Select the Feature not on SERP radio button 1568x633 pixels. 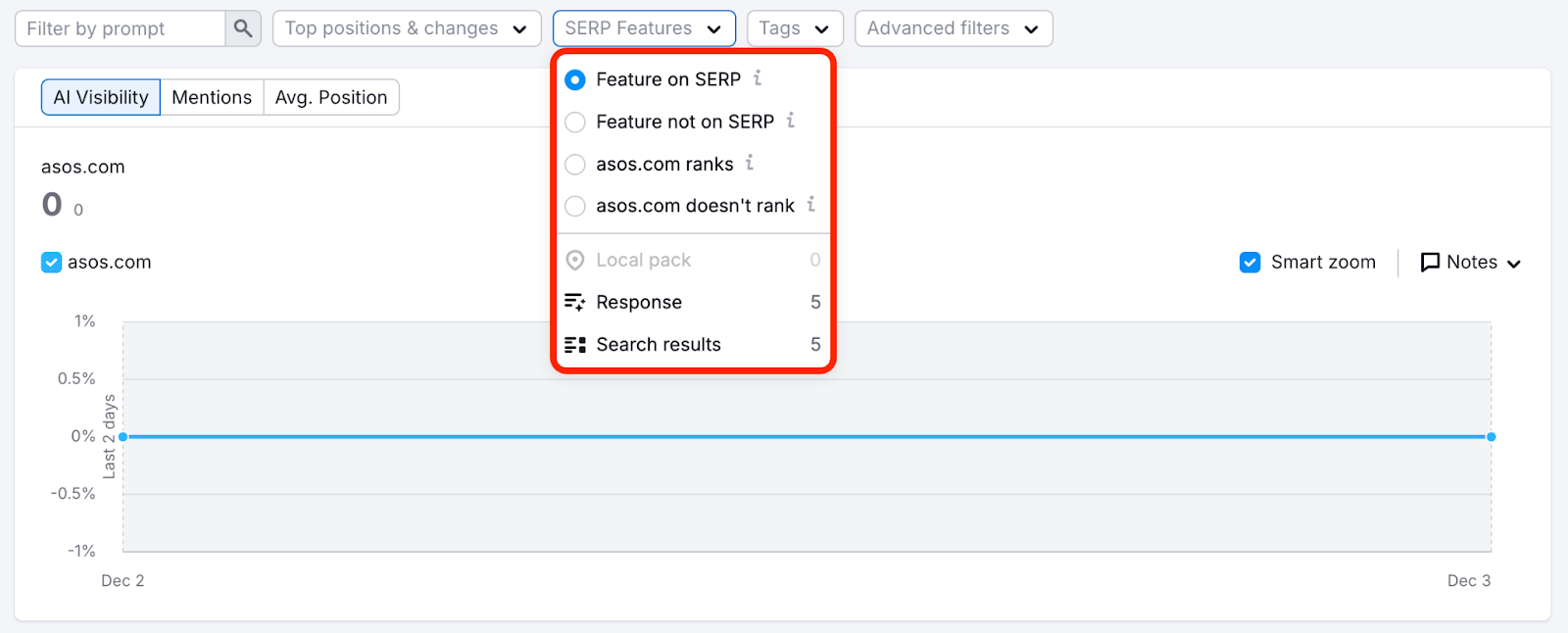pos(576,122)
